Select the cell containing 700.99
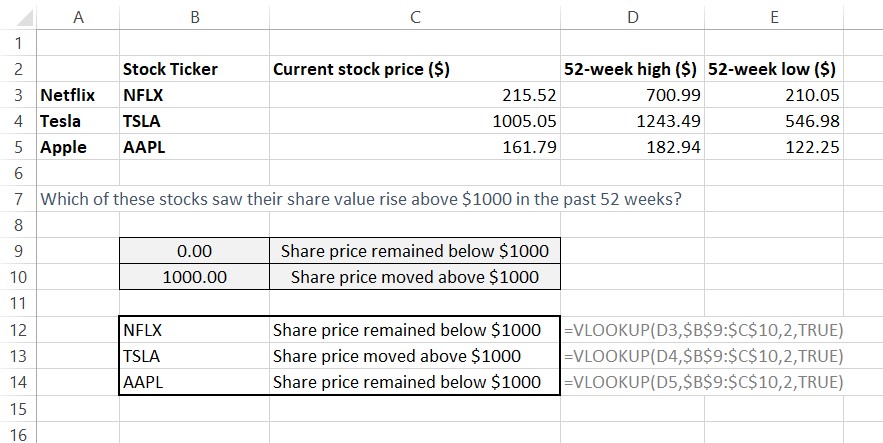This screenshot has height=443, width=883. (x=670, y=96)
